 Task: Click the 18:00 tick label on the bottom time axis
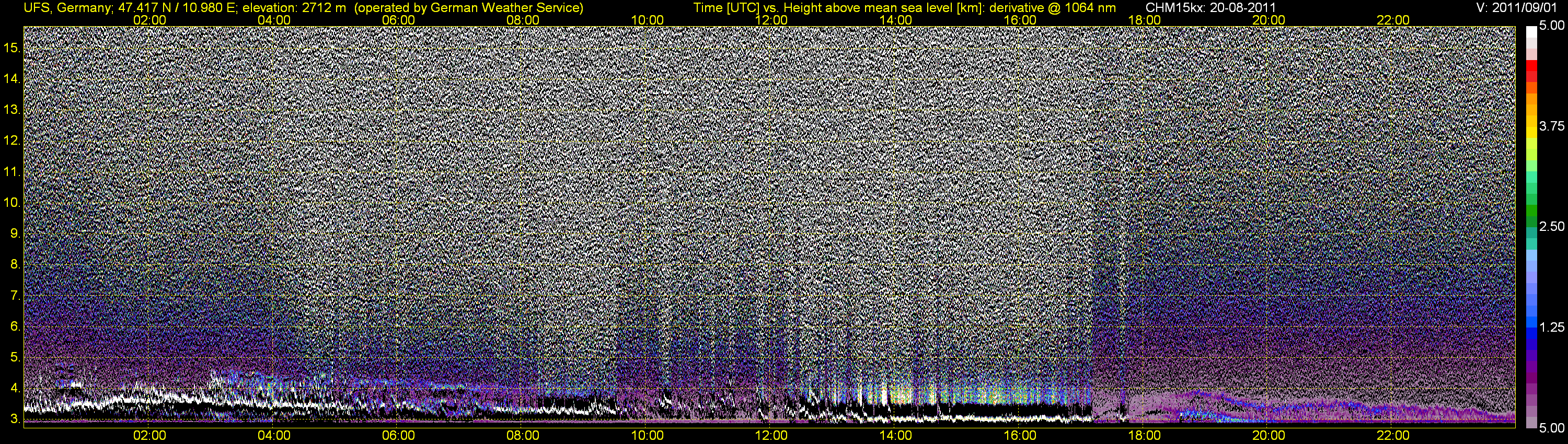(x=1144, y=436)
